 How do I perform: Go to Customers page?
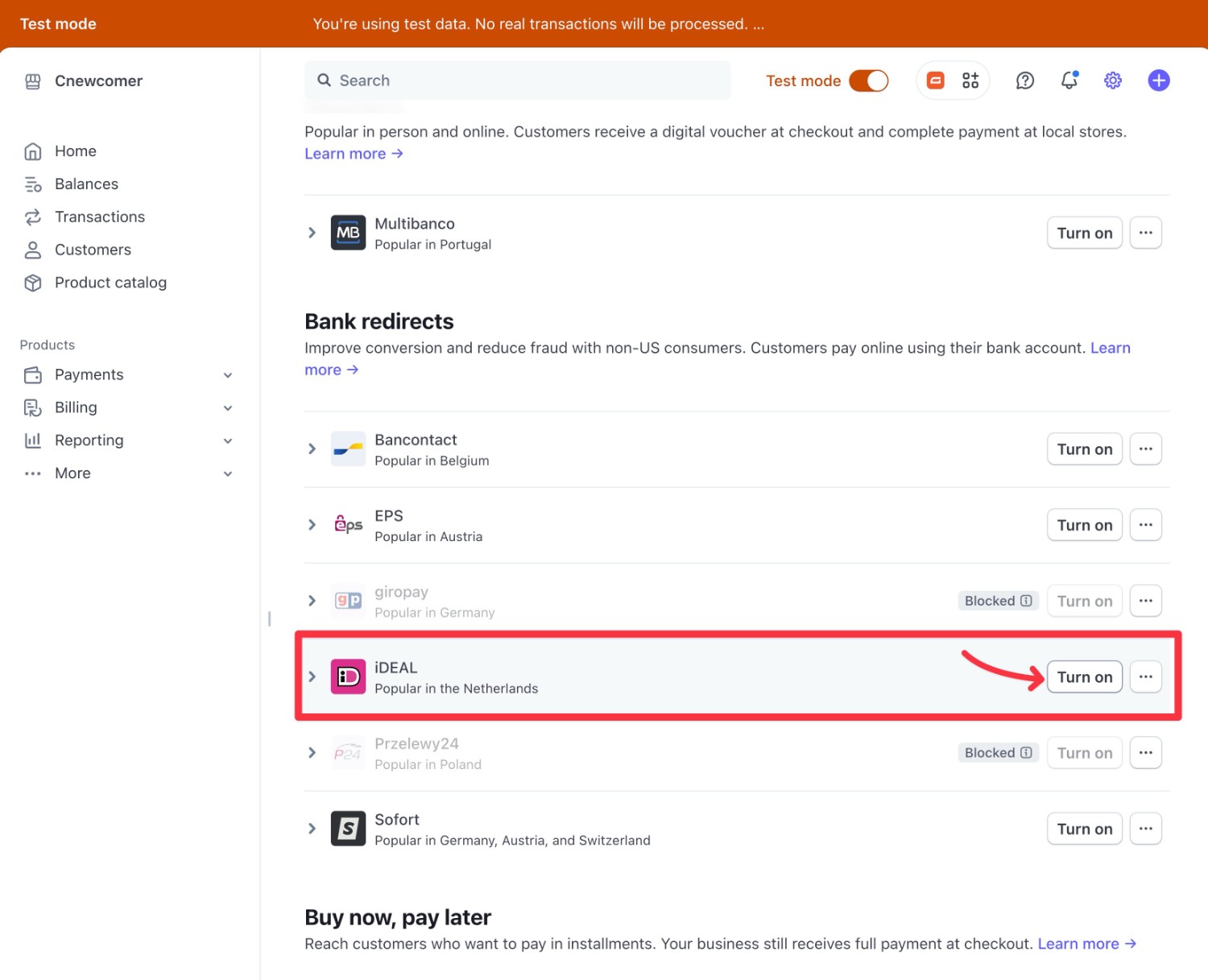(x=93, y=250)
